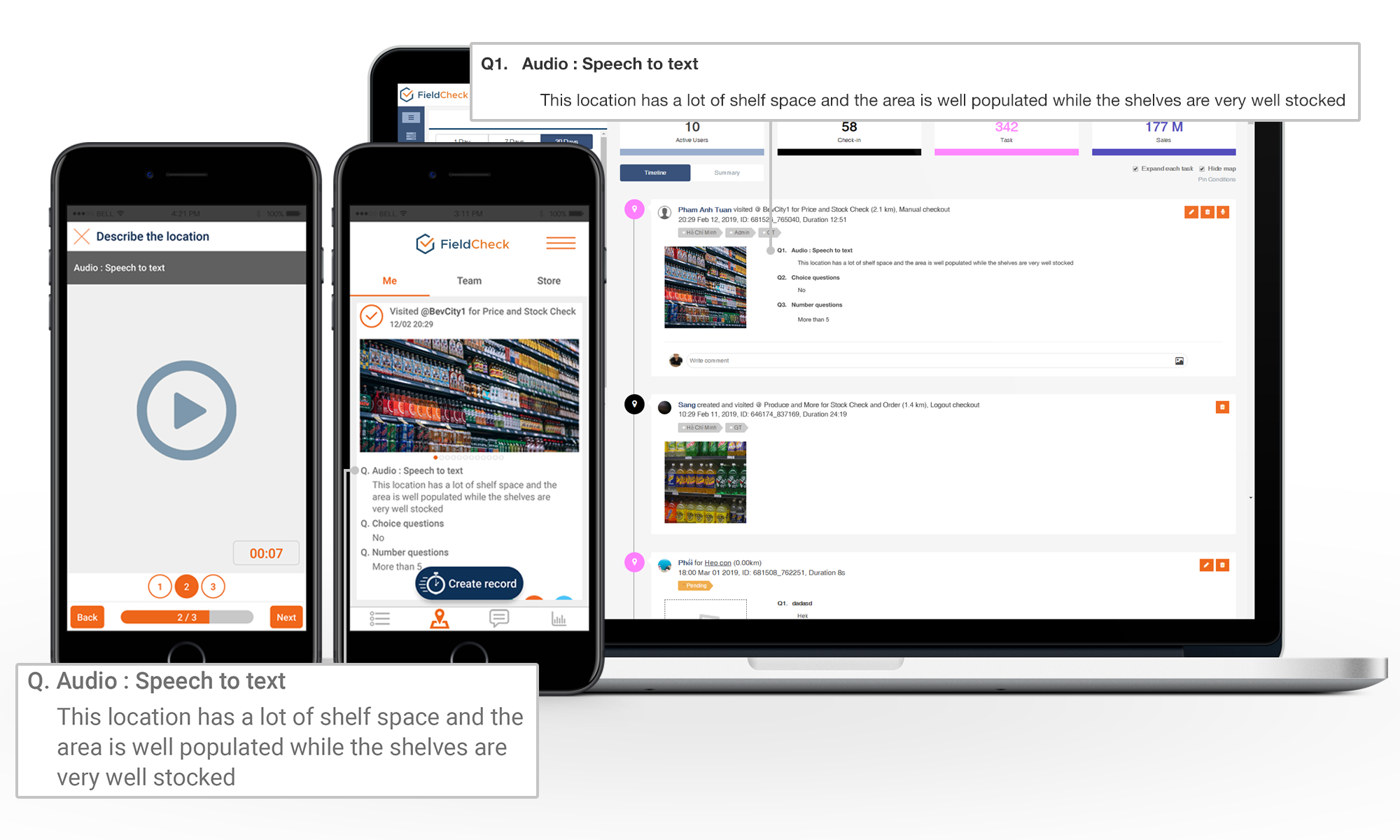Open the Timeline dropdown view

(654, 173)
